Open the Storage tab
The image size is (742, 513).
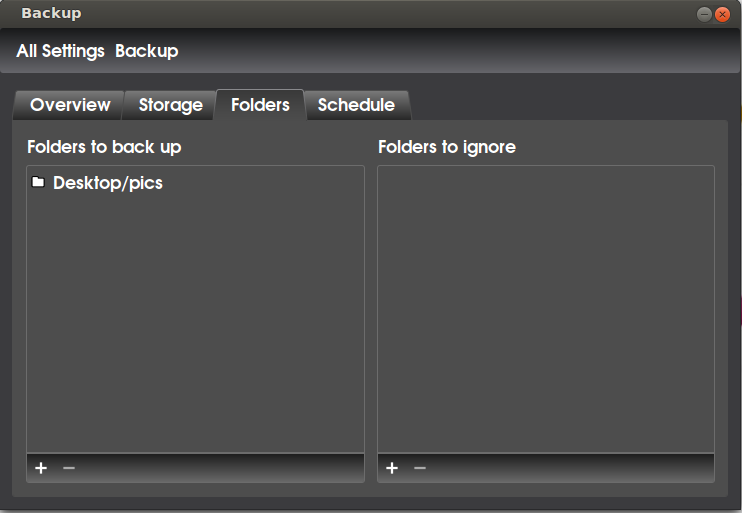click(170, 105)
